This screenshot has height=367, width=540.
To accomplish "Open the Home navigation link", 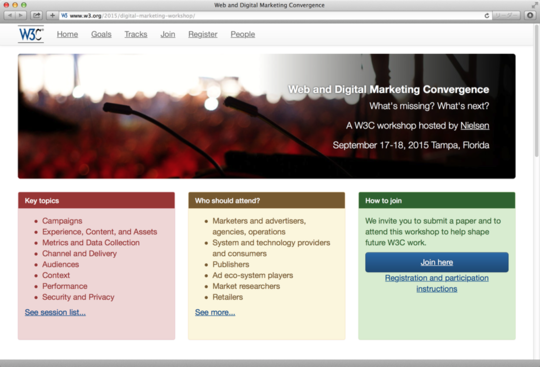I will coord(67,34).
